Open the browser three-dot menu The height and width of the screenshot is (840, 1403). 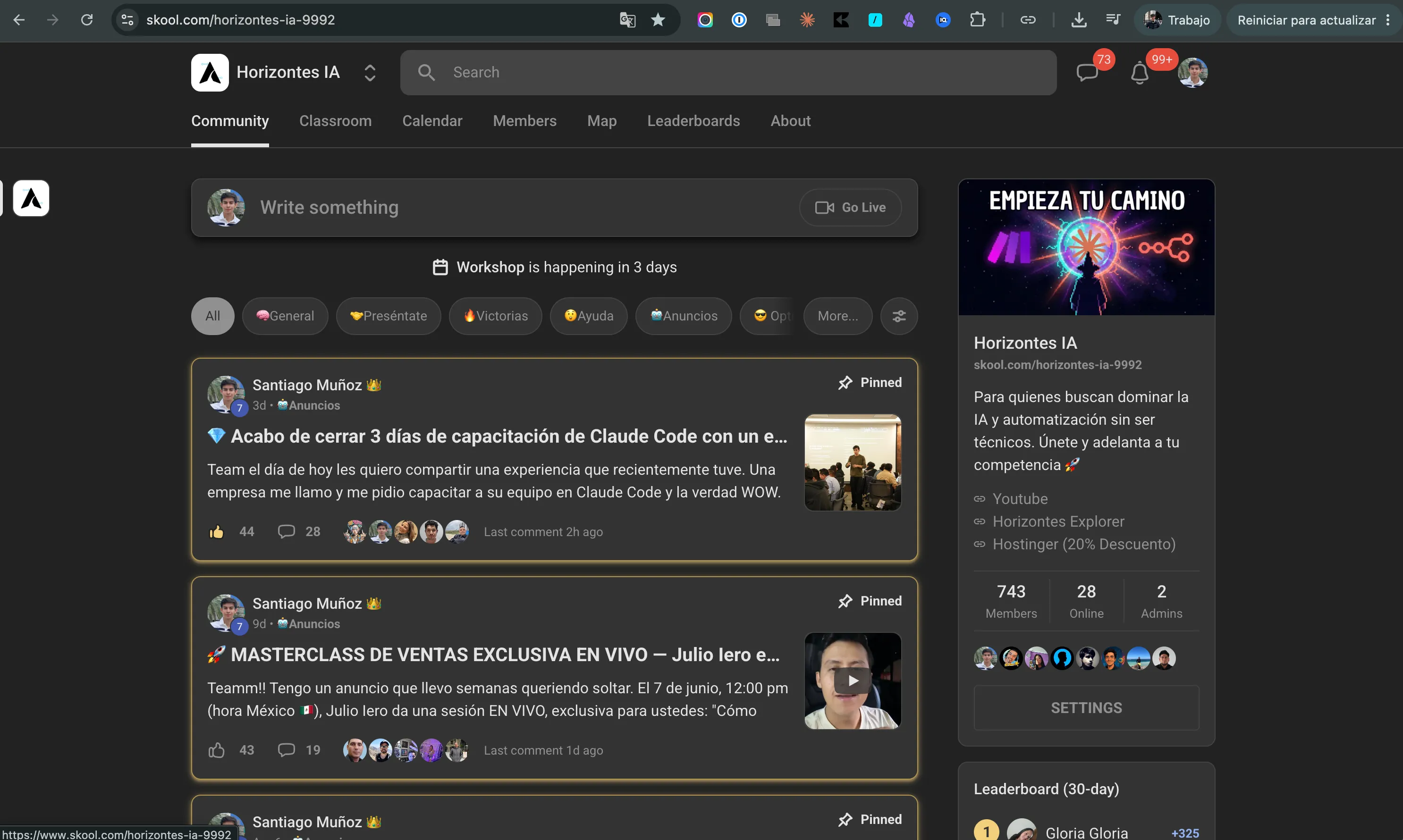coord(1388,20)
